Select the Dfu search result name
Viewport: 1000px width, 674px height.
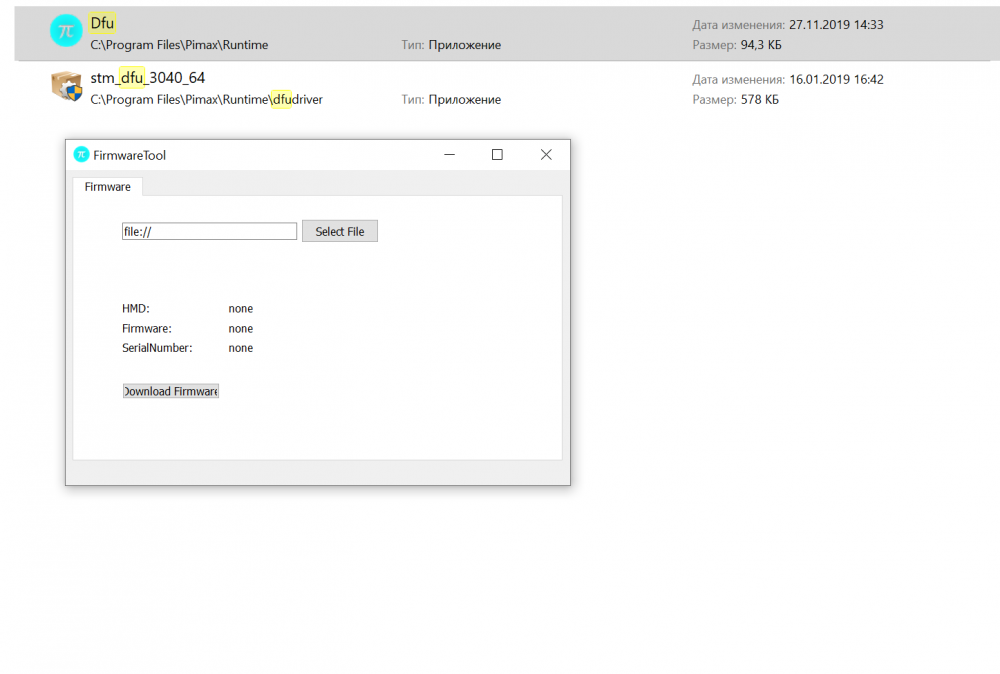(102, 23)
